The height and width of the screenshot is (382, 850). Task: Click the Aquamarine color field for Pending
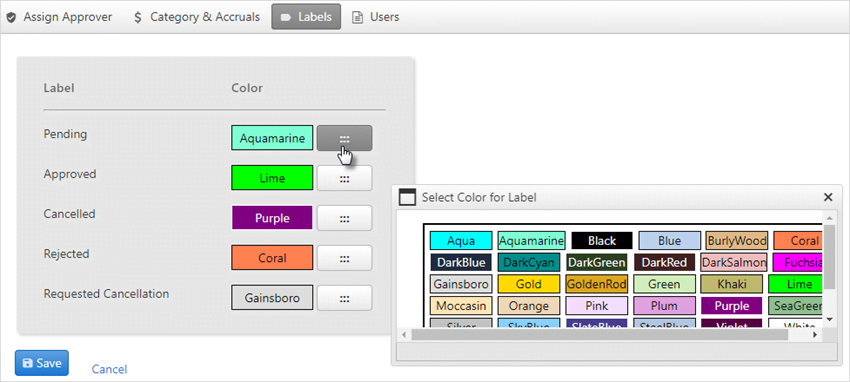click(272, 138)
